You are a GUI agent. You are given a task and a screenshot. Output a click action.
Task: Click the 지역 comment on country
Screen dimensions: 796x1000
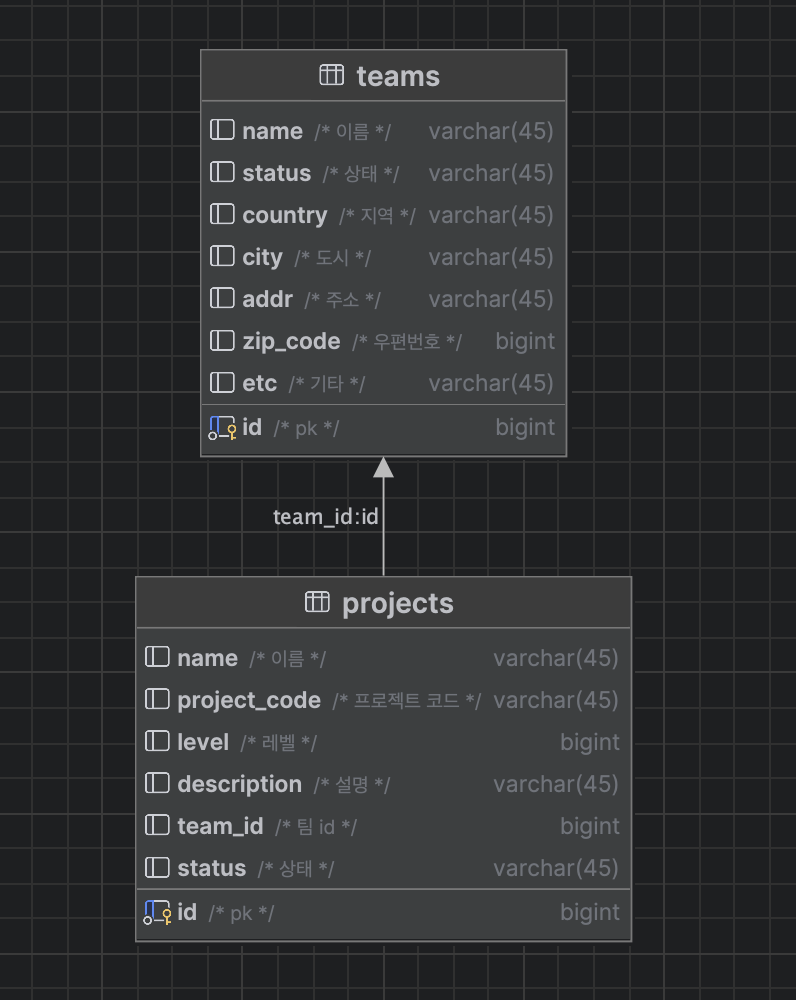tap(377, 216)
